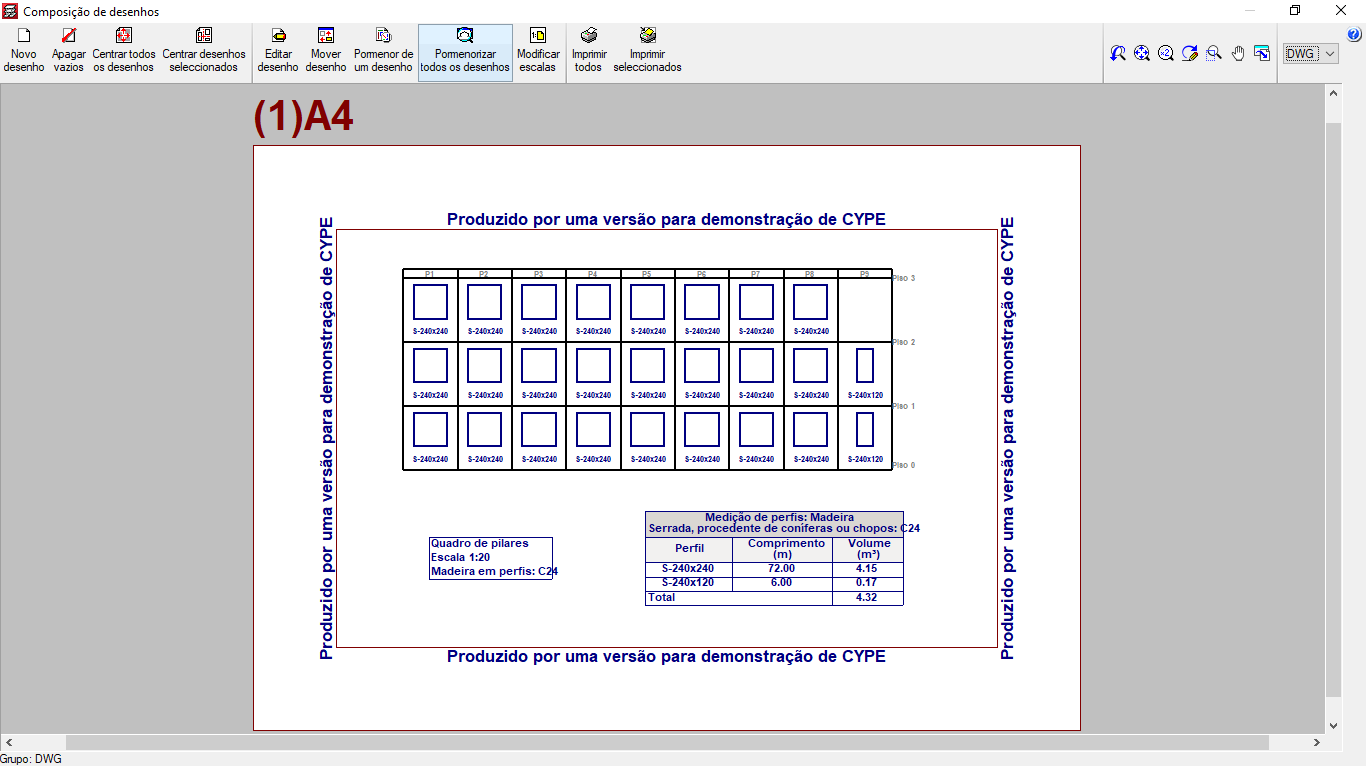This screenshot has height=766, width=1366.
Task: Click the 4.32 total volume cell
Action: click(x=867, y=597)
